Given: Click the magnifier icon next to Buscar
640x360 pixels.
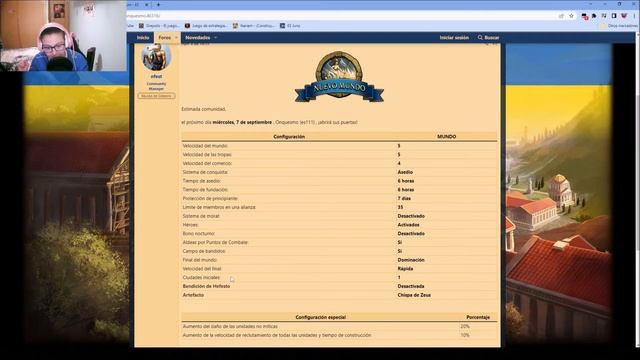Looking at the screenshot, I should tap(480, 38).
